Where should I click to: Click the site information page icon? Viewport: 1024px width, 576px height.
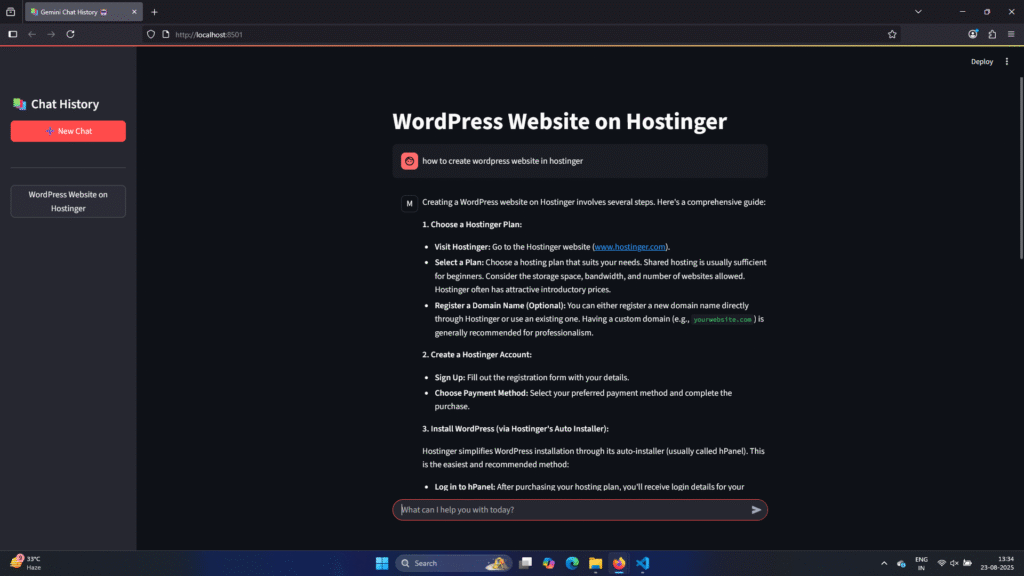point(166,34)
